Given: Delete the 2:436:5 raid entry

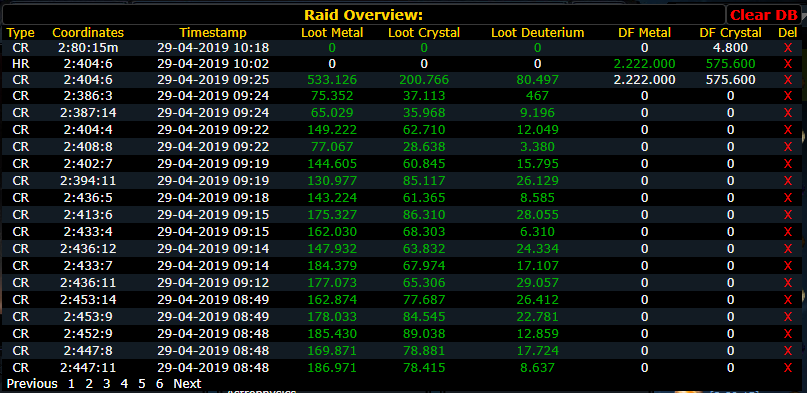Looking at the screenshot, I should pos(787,198).
